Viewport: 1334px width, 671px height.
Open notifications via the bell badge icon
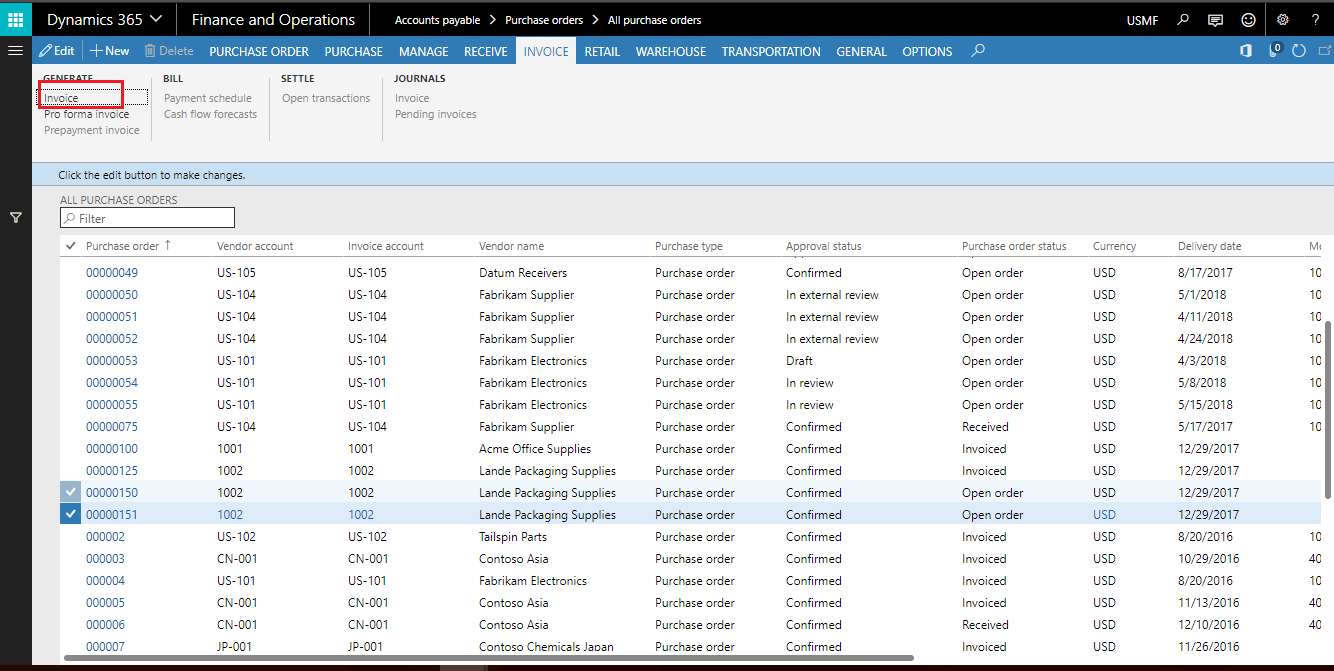[x=1271, y=49]
